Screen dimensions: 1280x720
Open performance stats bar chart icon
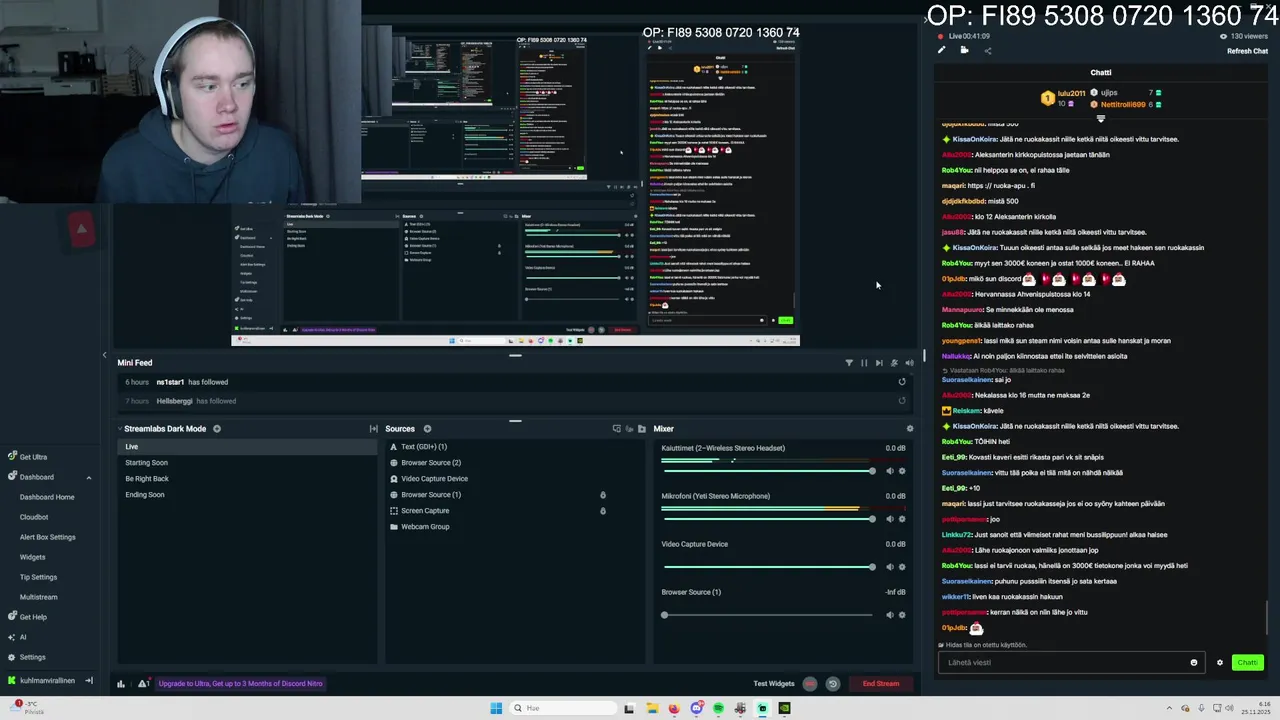click(x=121, y=684)
